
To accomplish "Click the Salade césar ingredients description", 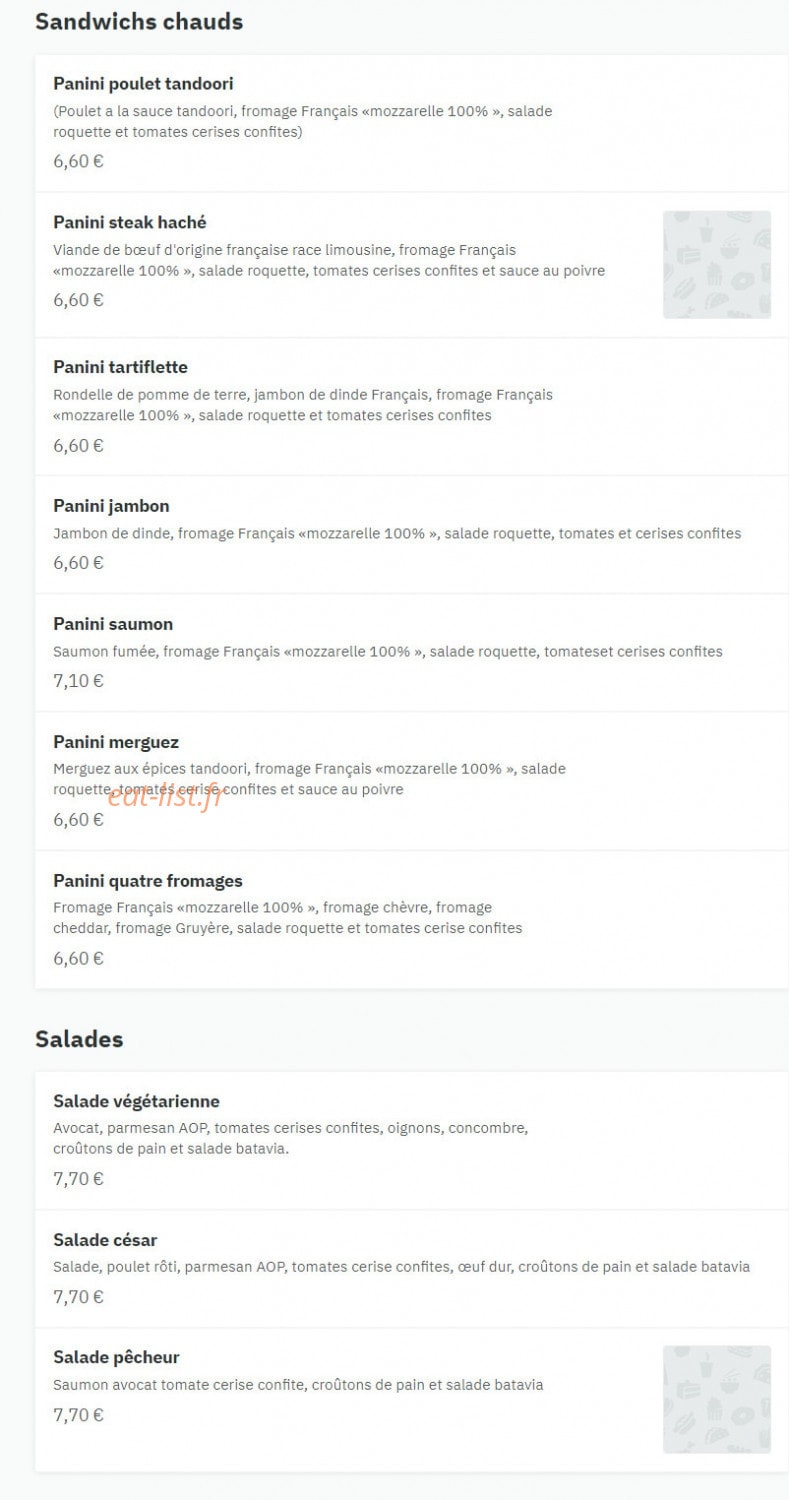I will click(x=401, y=1267).
